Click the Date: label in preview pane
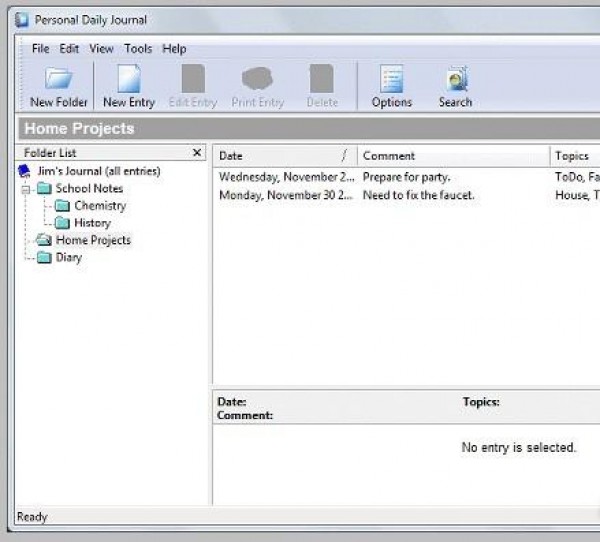 [x=232, y=402]
